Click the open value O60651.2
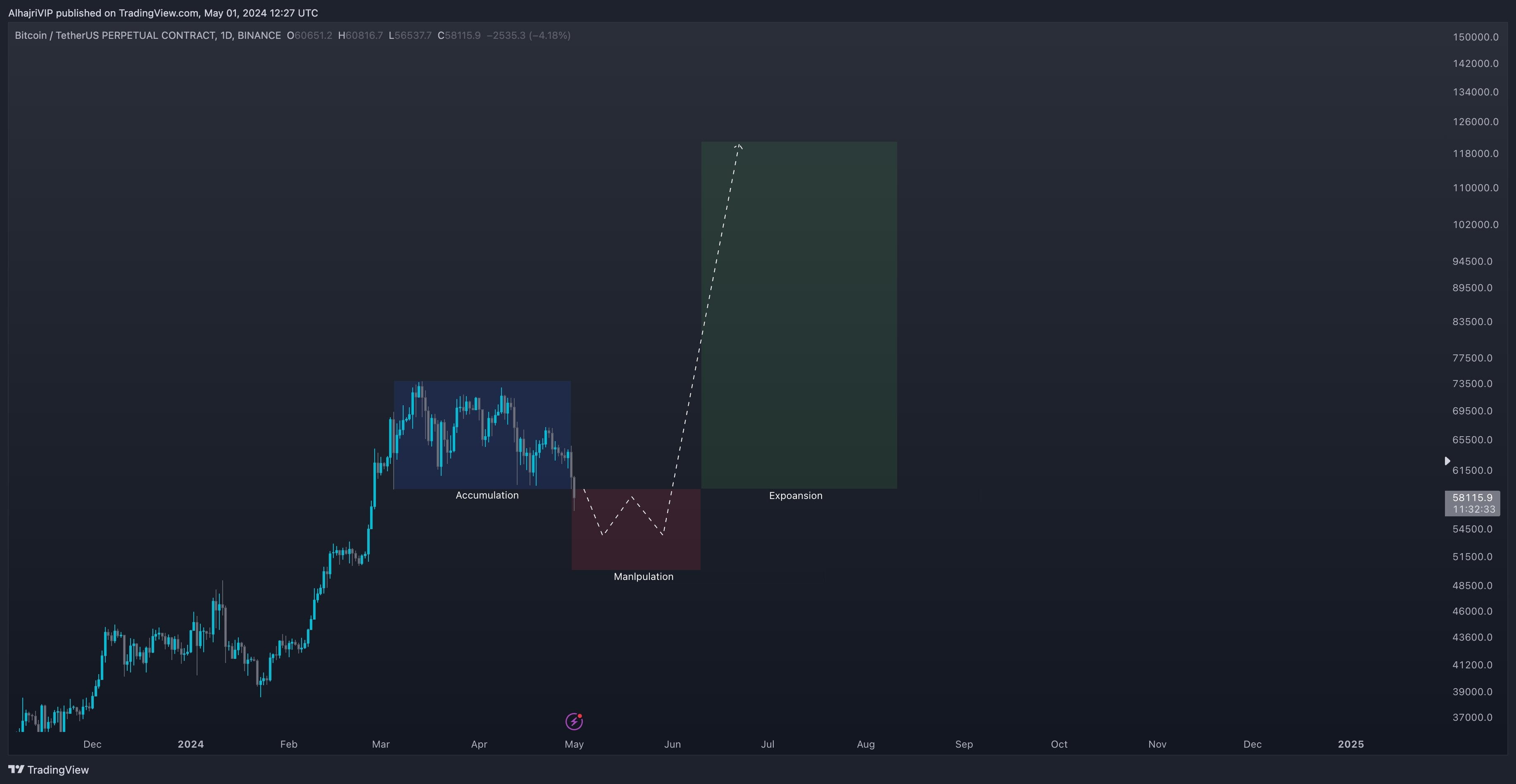 point(309,35)
